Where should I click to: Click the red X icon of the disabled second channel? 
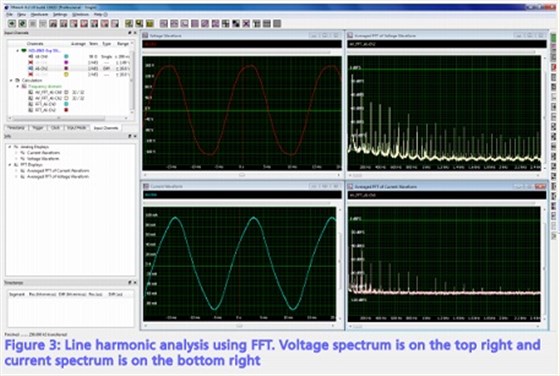pyautogui.click(x=31, y=62)
